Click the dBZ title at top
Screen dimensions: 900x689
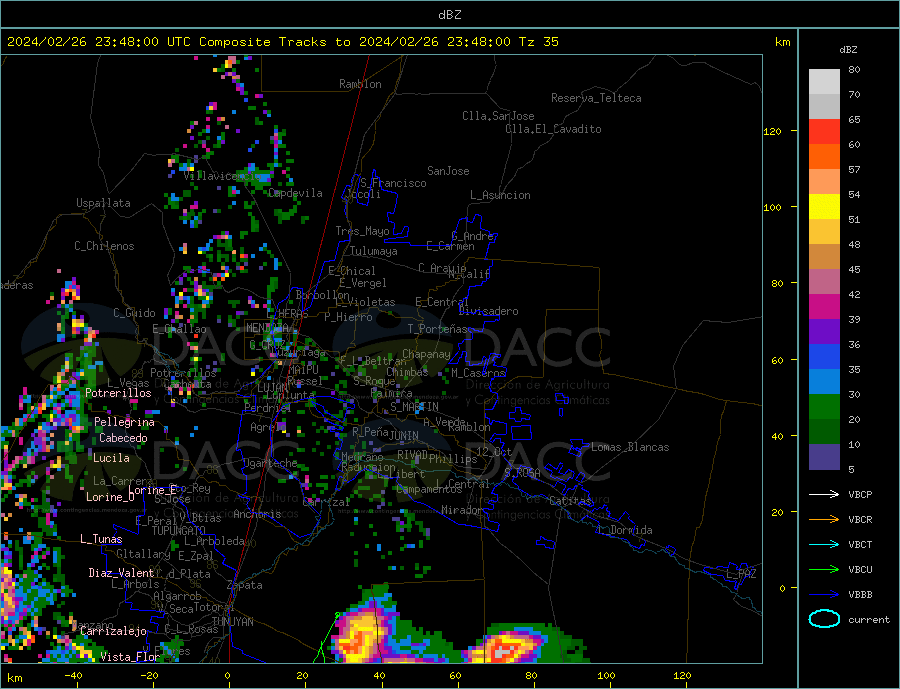tap(449, 15)
